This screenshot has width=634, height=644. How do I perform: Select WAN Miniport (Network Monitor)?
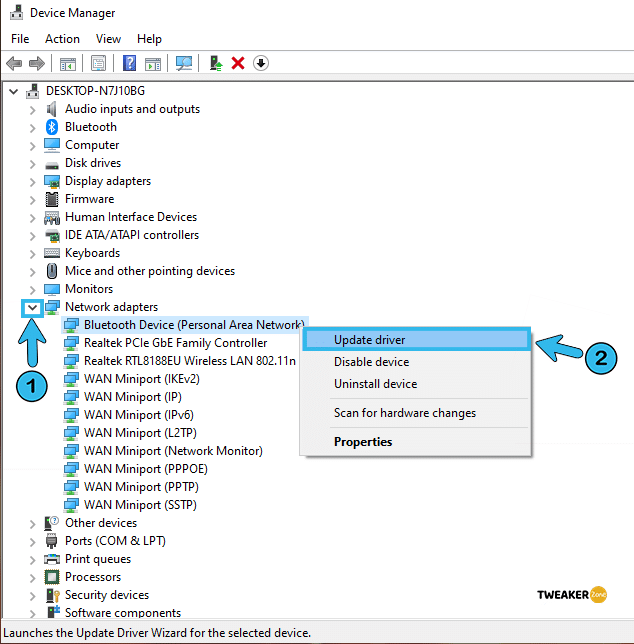tap(173, 451)
